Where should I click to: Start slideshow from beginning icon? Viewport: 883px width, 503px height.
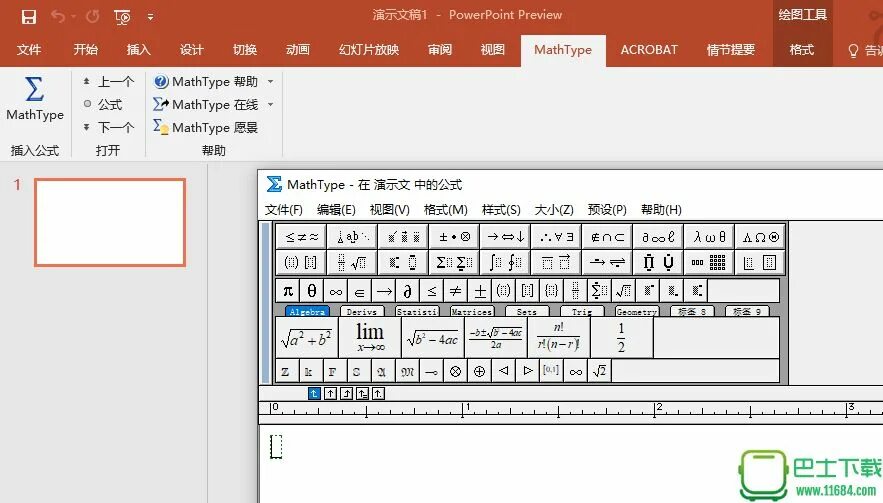point(122,17)
